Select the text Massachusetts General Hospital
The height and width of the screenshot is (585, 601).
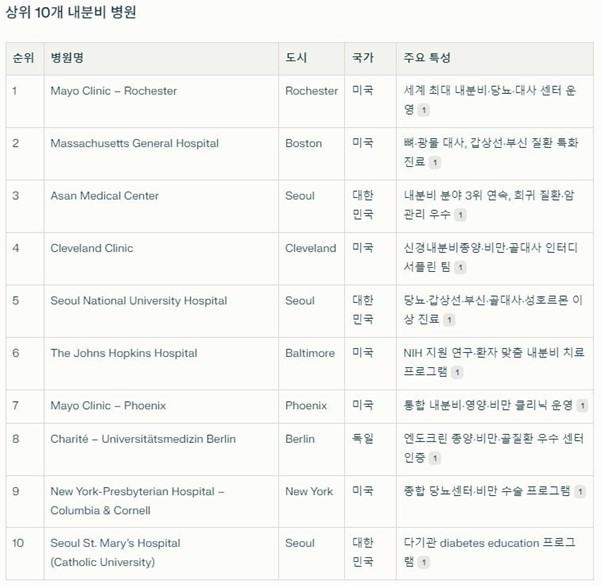coord(135,143)
